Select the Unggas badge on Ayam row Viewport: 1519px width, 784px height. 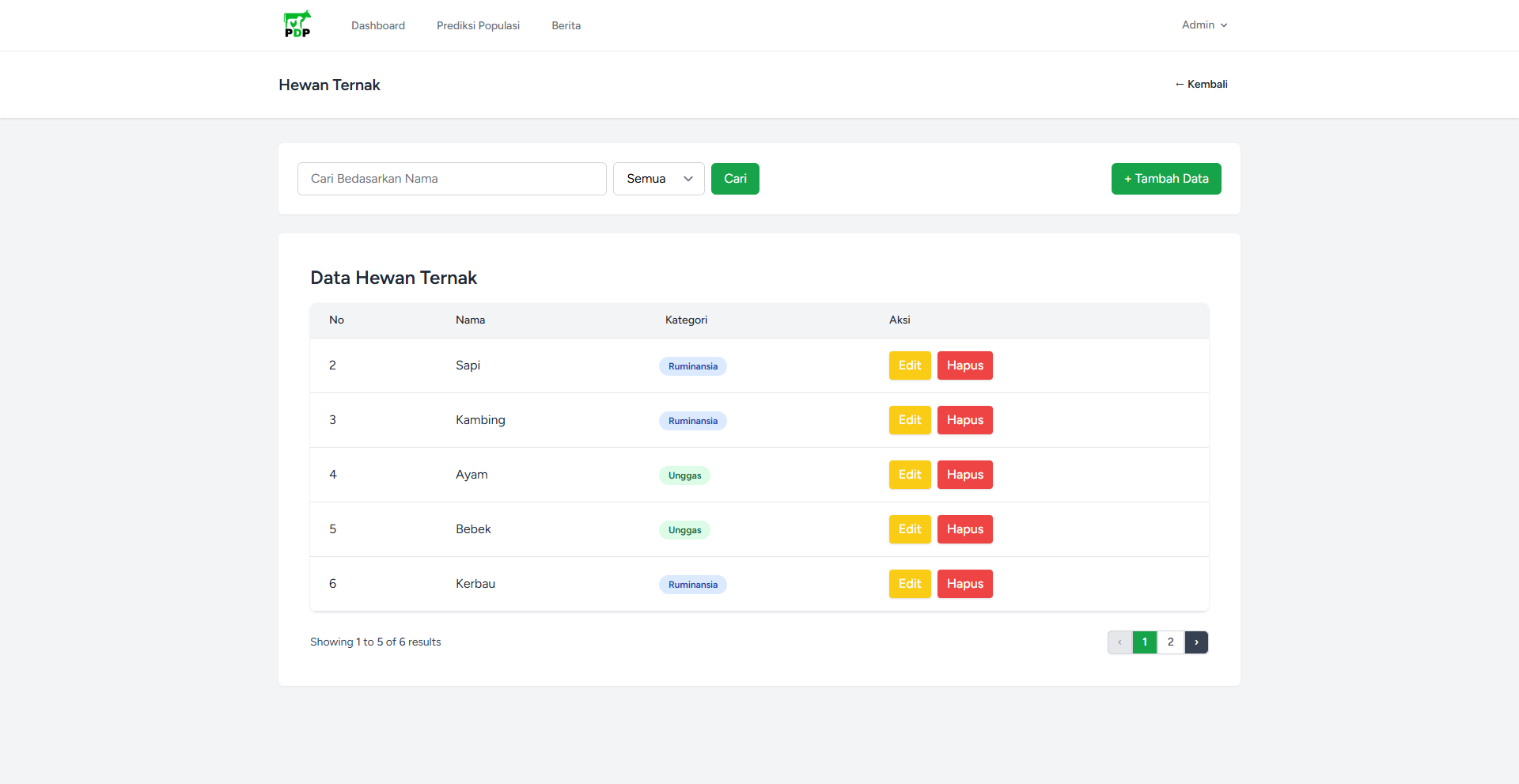[x=684, y=475]
